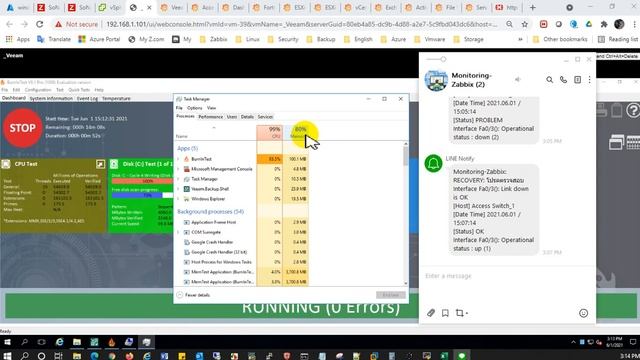The height and width of the screenshot is (360, 640).
Task: Bookmark this page with the star icon
Action: tap(524, 24)
